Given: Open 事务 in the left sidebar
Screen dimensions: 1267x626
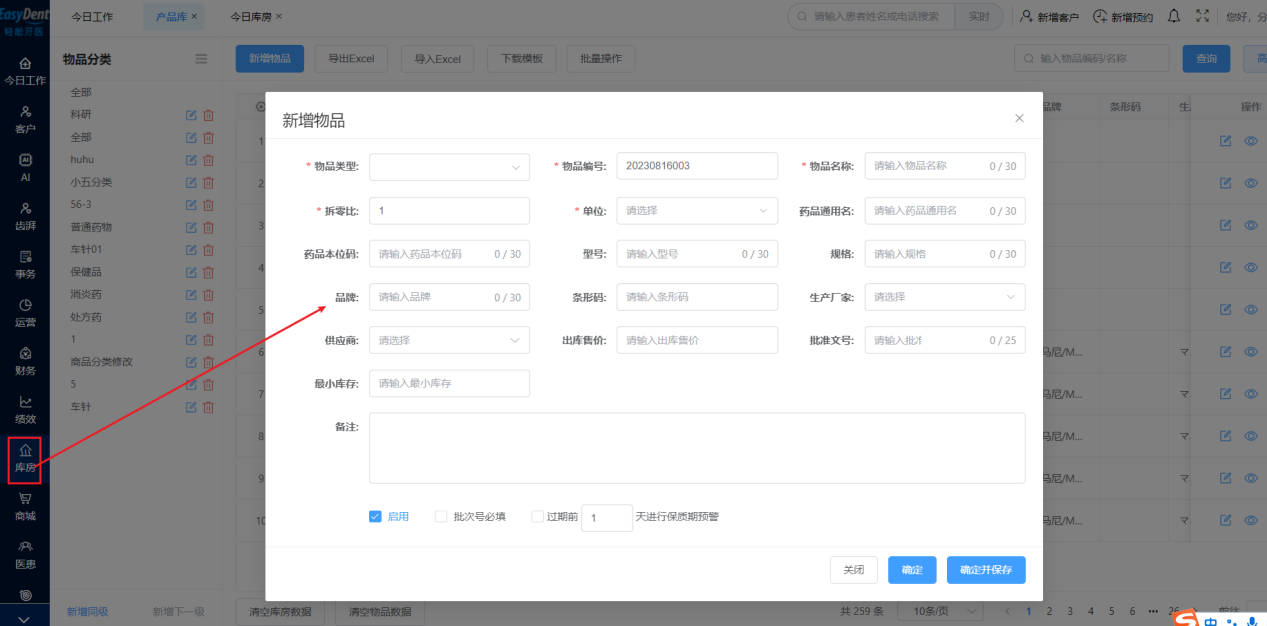Looking at the screenshot, I should pyautogui.click(x=25, y=264).
